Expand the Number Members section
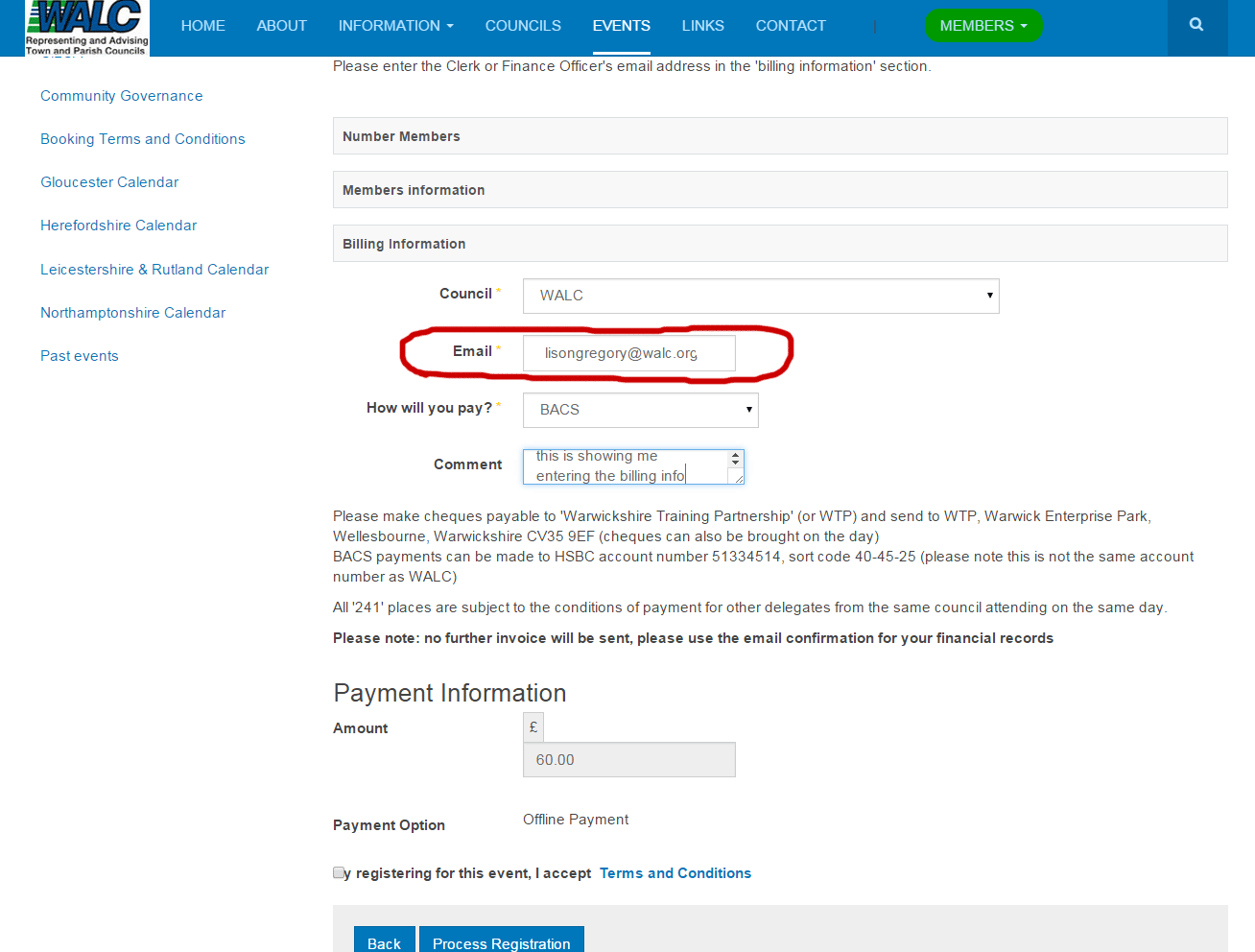This screenshot has height=952, width=1255. tap(779, 136)
